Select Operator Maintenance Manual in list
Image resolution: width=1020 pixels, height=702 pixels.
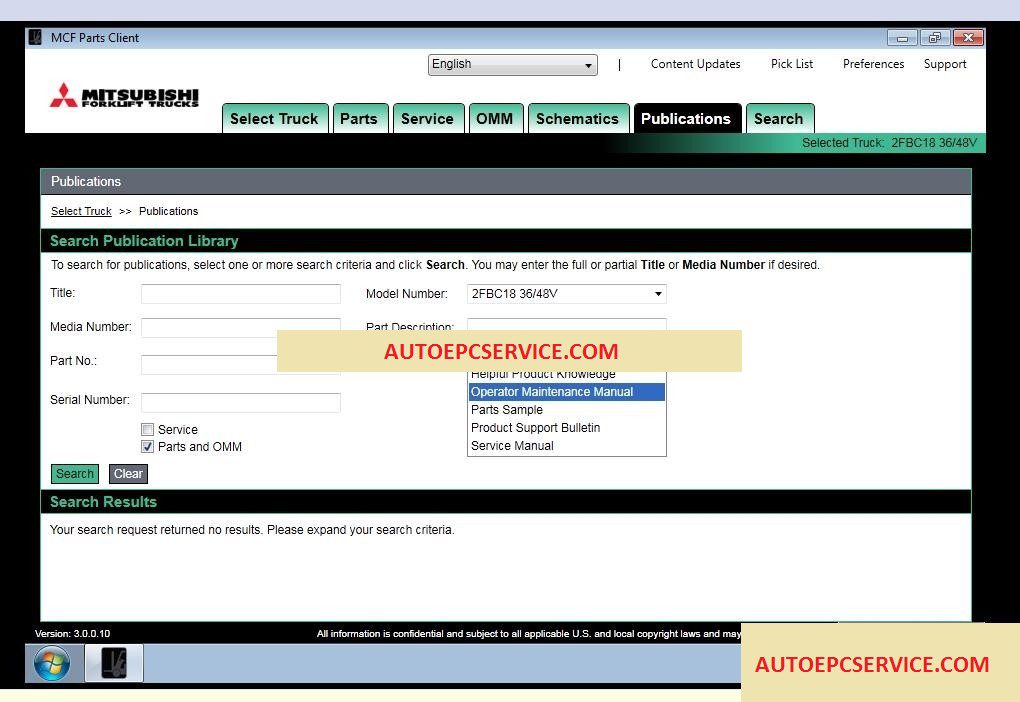[x=567, y=392]
